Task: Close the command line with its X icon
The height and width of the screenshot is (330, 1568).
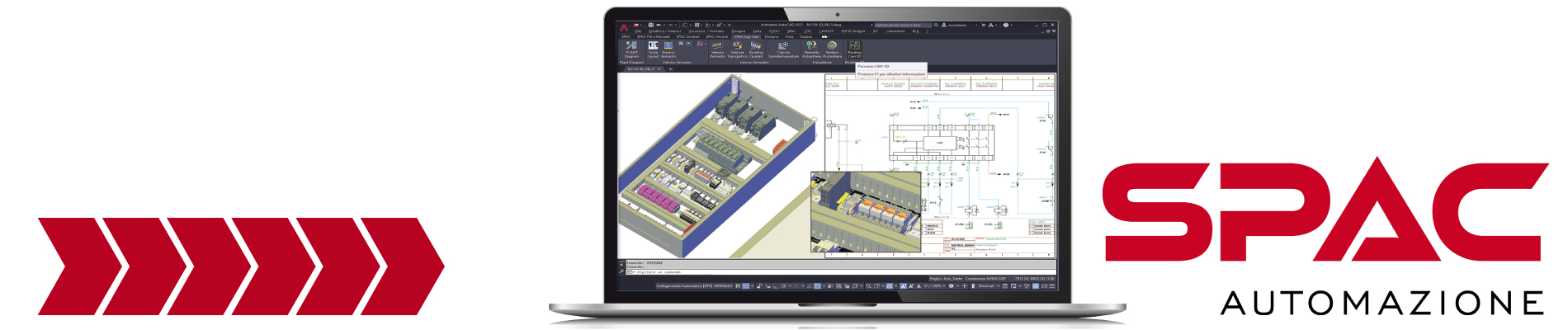Action: tap(621, 265)
